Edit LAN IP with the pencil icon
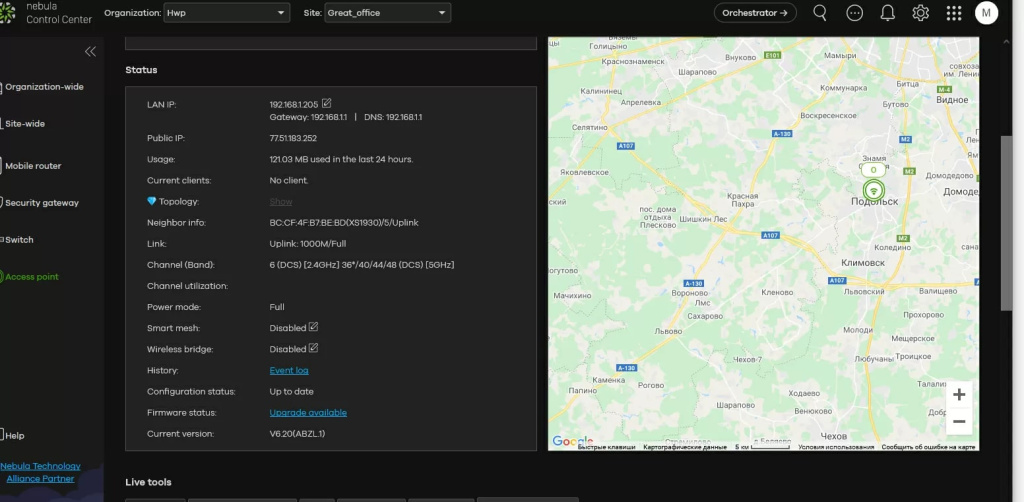This screenshot has width=1024, height=502. [x=327, y=103]
